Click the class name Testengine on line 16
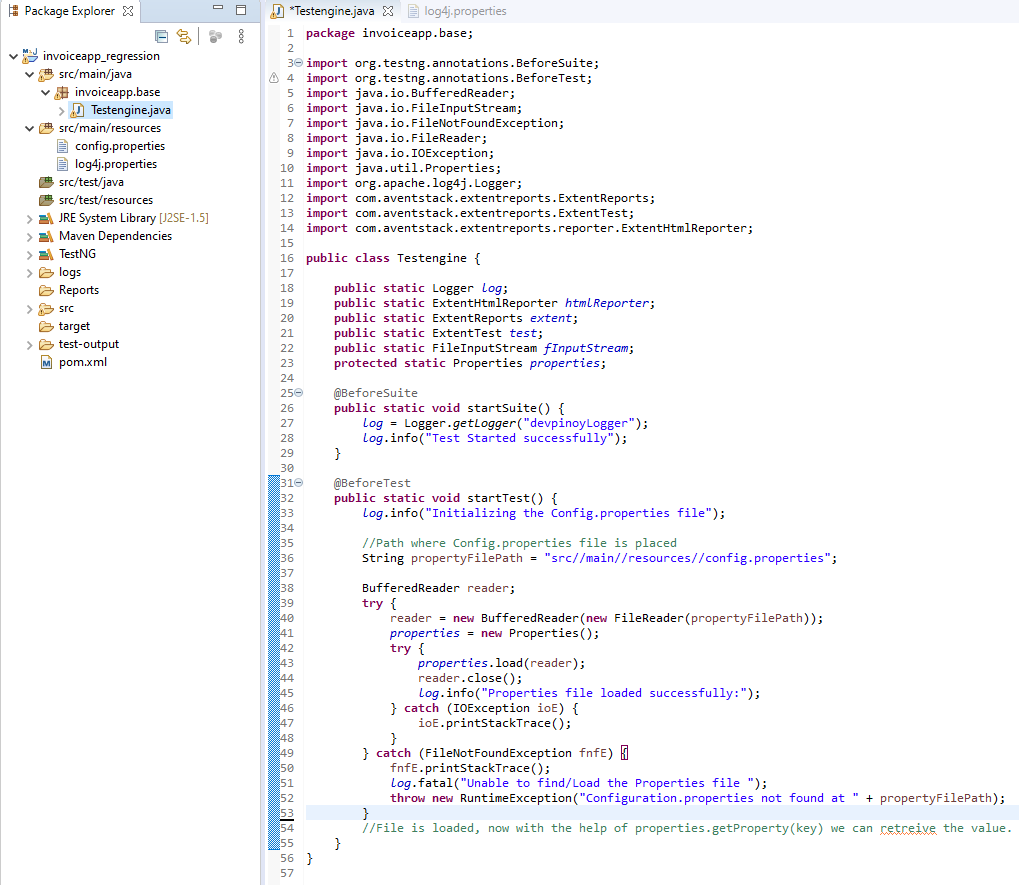The width and height of the screenshot is (1019, 885). (432, 258)
